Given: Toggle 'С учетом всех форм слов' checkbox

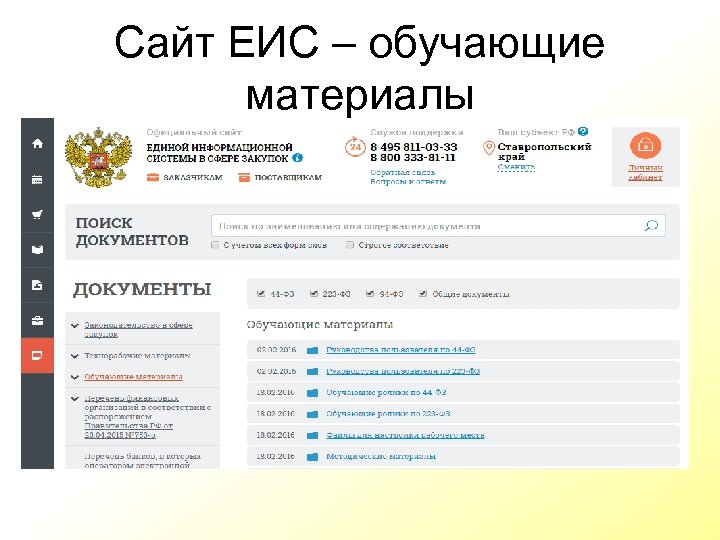Looking at the screenshot, I should [x=215, y=245].
